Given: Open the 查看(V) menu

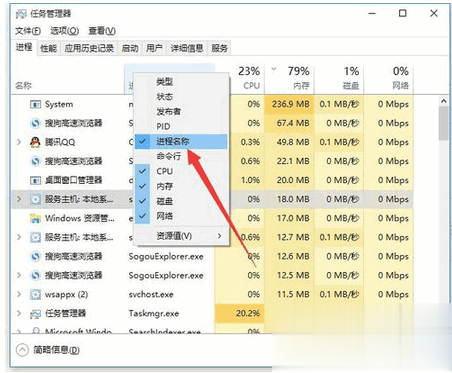Looking at the screenshot, I should tap(102, 31).
